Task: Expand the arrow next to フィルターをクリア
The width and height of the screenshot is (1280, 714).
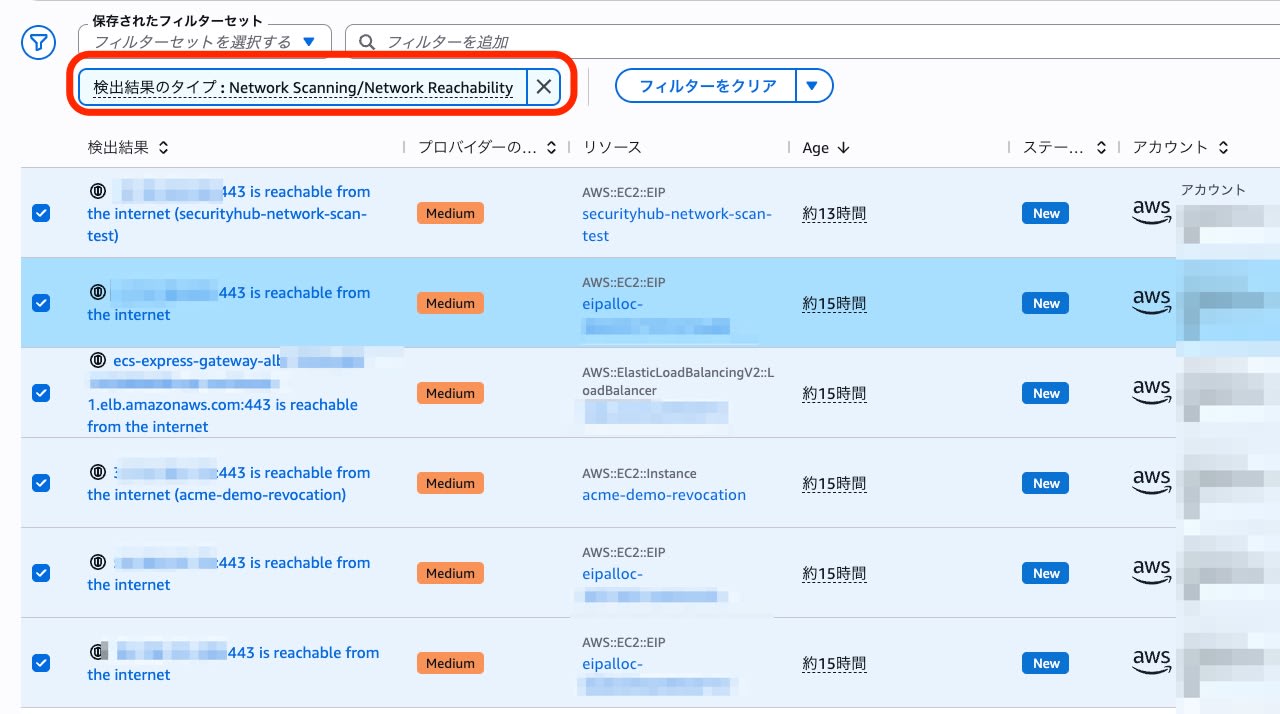Action: 813,86
